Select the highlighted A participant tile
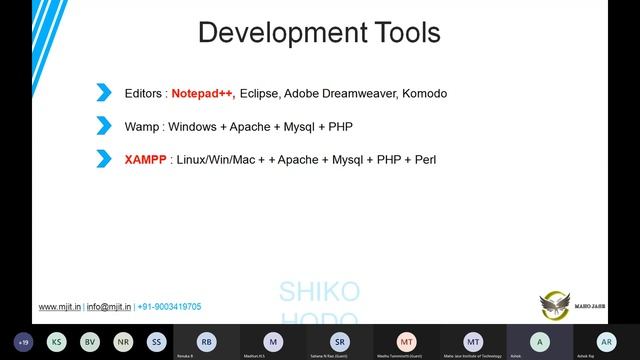 click(x=540, y=342)
